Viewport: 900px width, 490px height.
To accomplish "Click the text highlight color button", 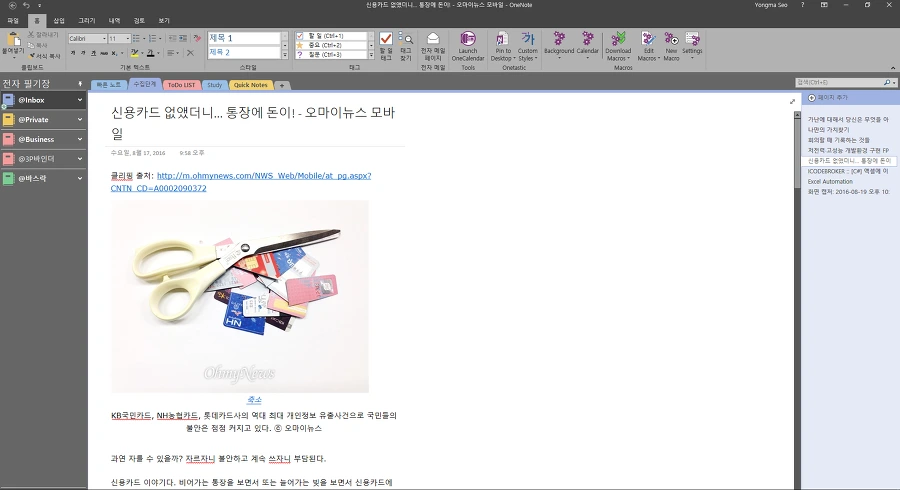I will pyautogui.click(x=134, y=53).
